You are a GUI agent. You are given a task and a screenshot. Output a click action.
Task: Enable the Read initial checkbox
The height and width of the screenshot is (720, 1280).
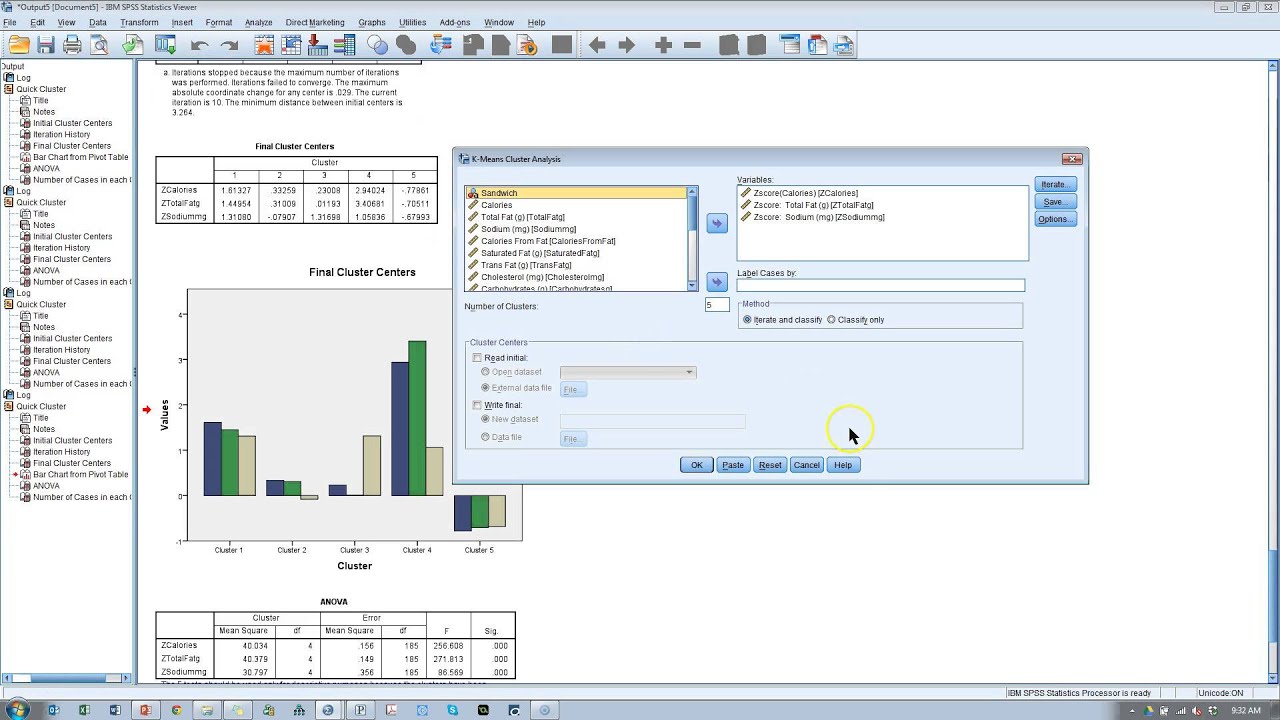[x=477, y=358]
